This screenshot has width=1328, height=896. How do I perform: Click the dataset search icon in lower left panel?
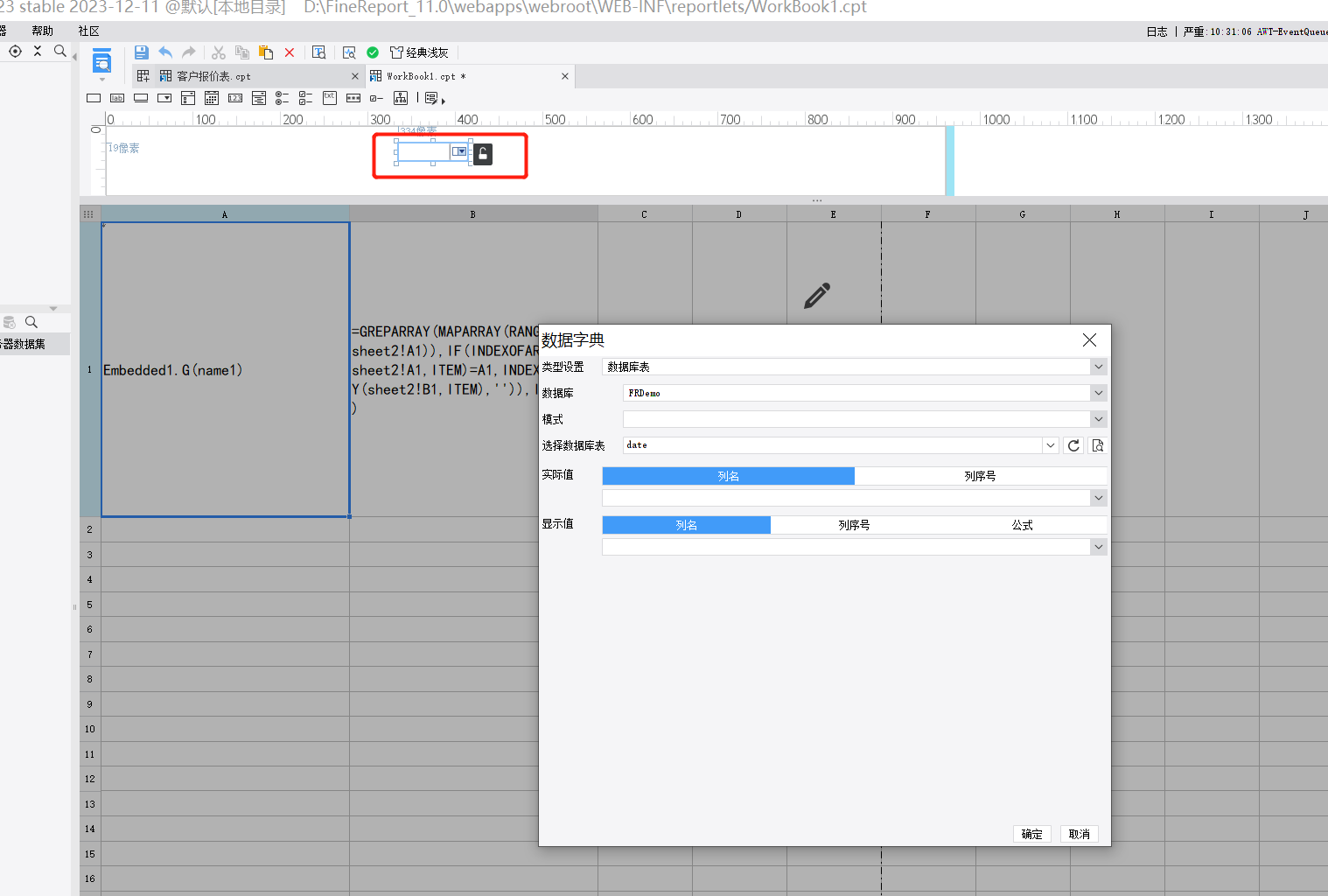click(x=31, y=322)
